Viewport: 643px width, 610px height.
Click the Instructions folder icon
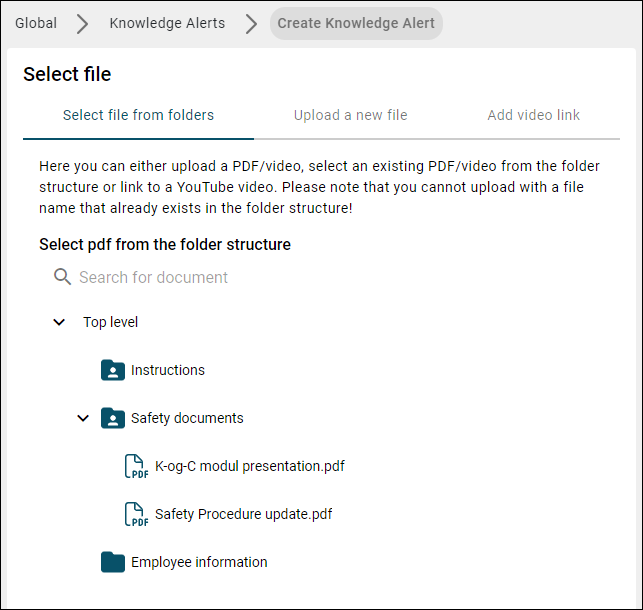[113, 370]
